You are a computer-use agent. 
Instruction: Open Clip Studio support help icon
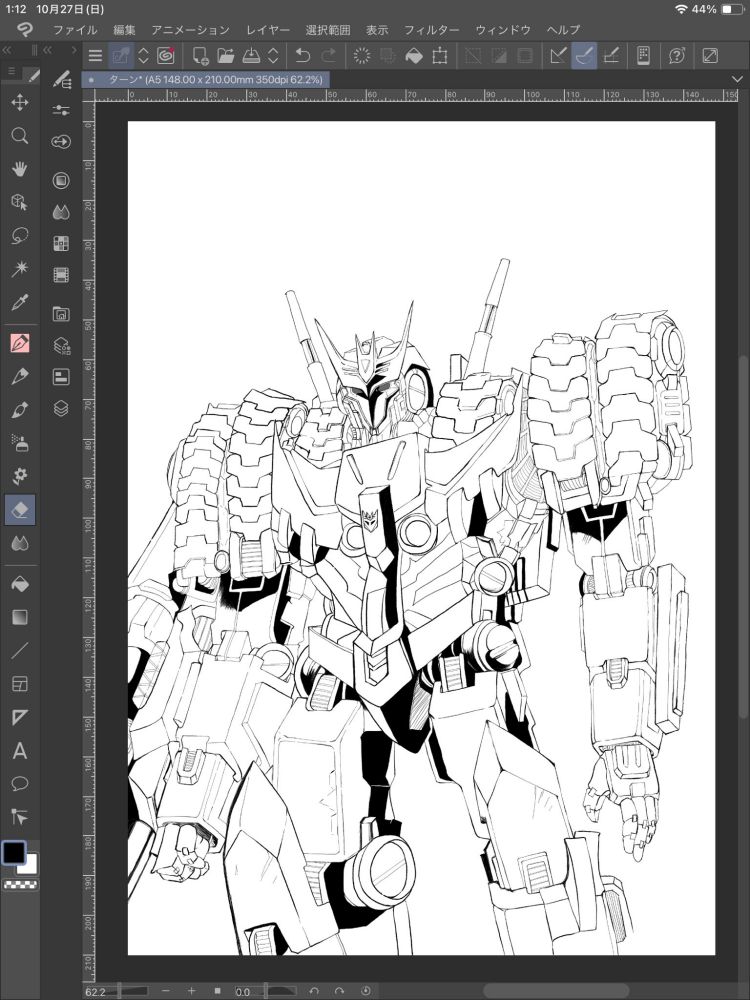(x=677, y=55)
